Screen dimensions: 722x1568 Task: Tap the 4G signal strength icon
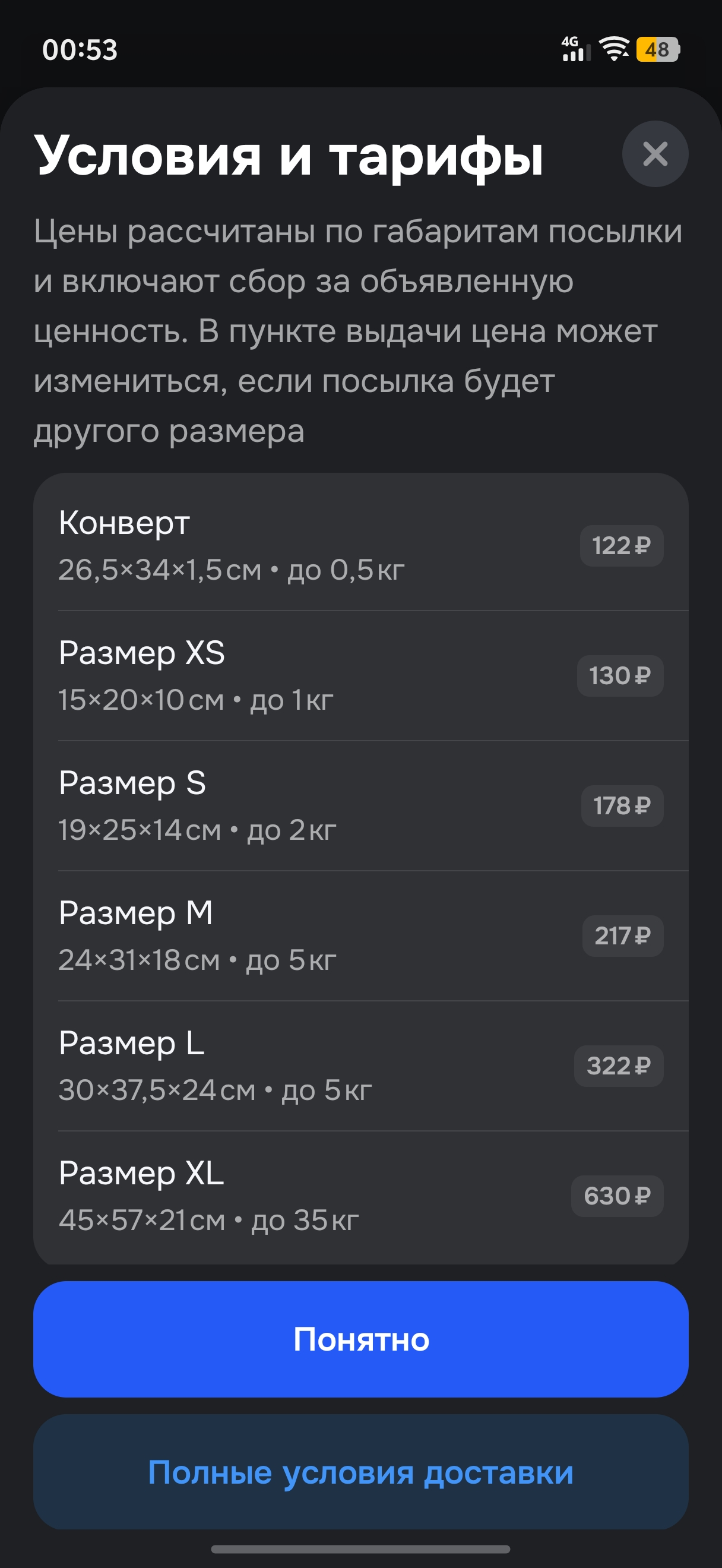(575, 49)
